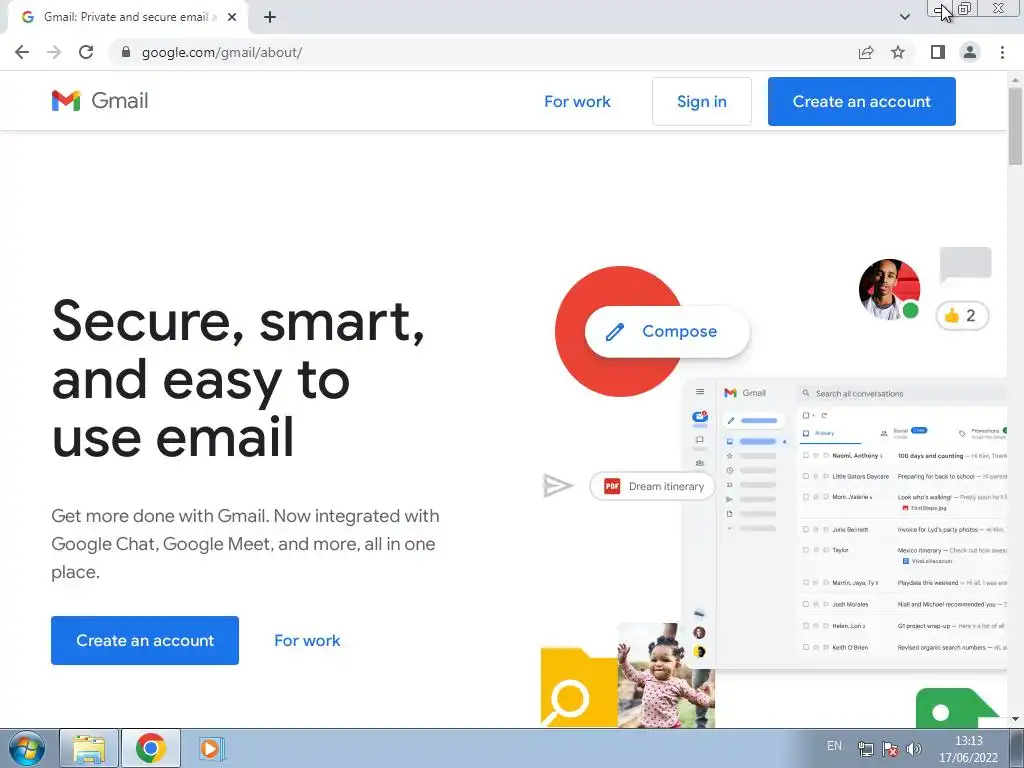
Task: Open the share this page icon
Action: pos(866,52)
